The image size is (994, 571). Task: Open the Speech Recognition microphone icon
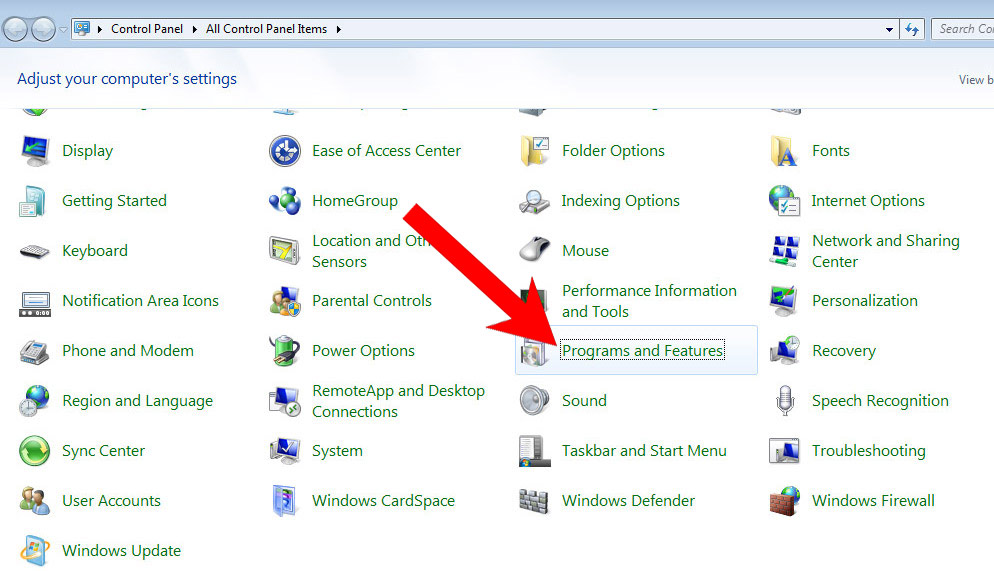(785, 401)
